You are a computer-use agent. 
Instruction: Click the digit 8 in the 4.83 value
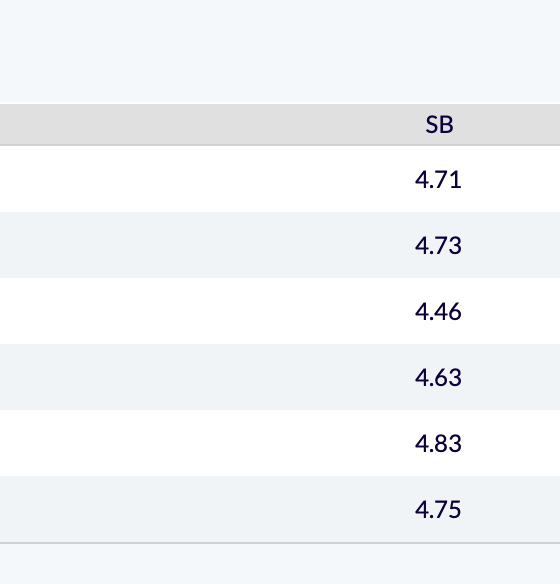pos(440,444)
